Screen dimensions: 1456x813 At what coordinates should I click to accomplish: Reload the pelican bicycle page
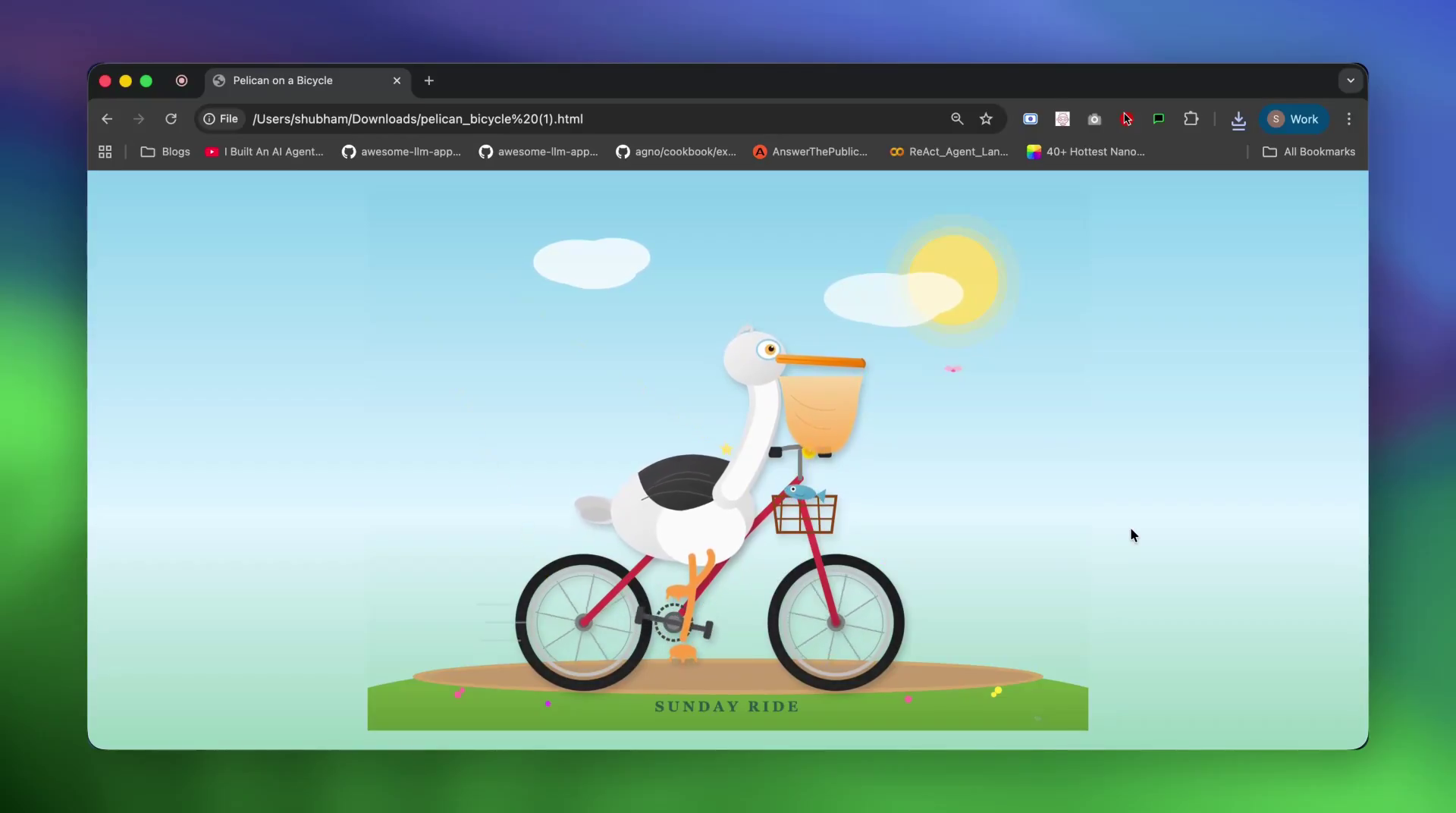tap(171, 119)
